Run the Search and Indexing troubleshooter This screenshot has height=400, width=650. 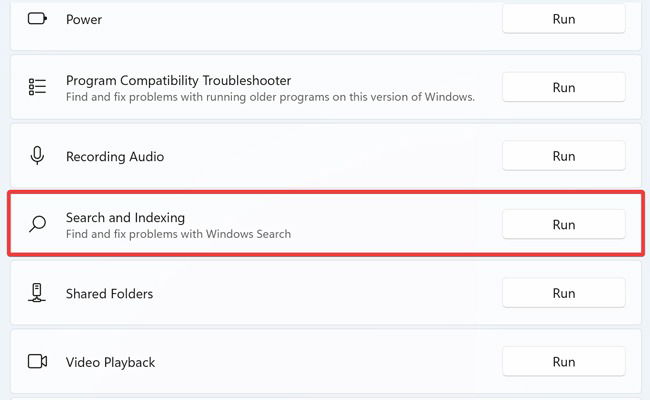pyautogui.click(x=564, y=224)
